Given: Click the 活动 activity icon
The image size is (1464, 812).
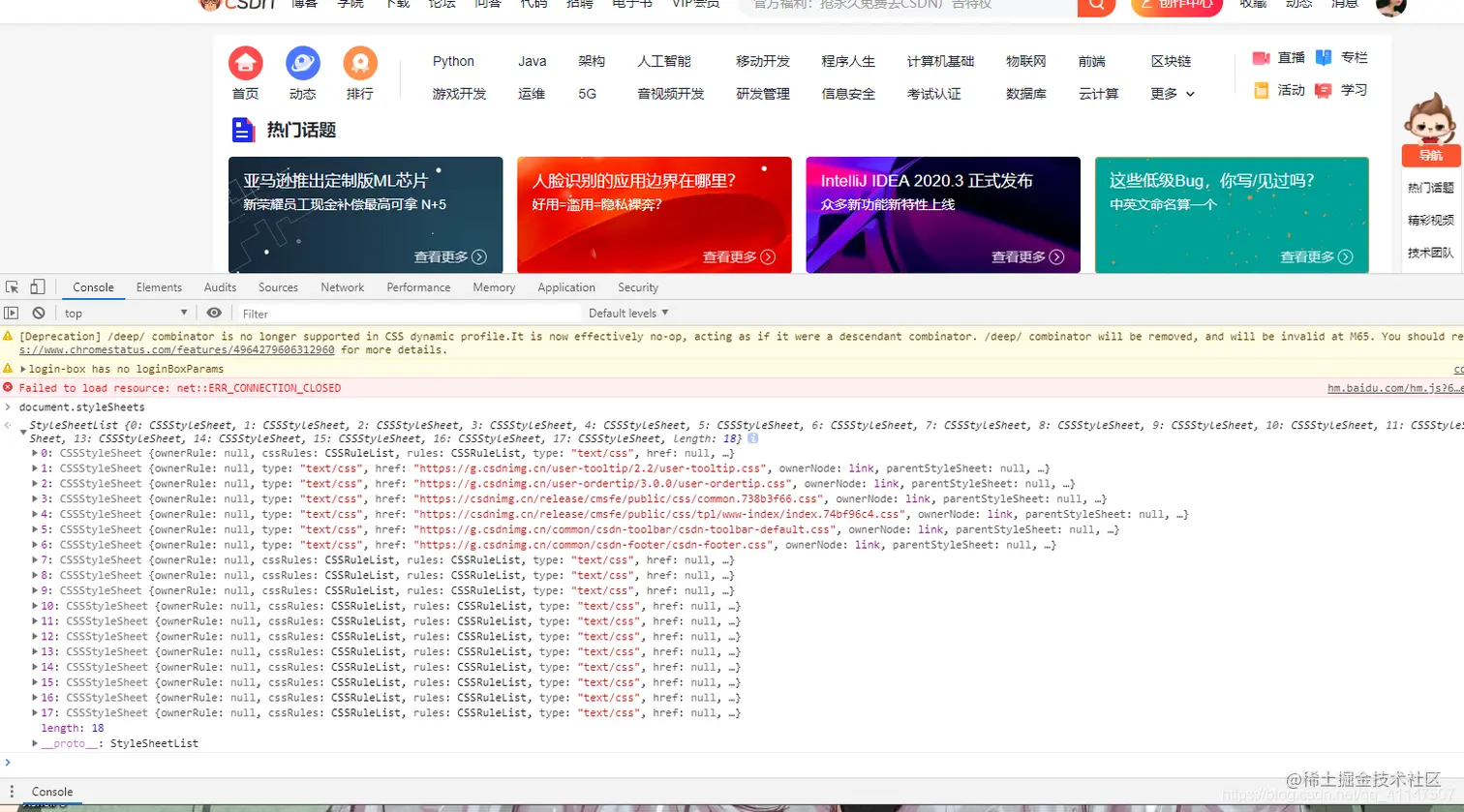Looking at the screenshot, I should (1261, 90).
